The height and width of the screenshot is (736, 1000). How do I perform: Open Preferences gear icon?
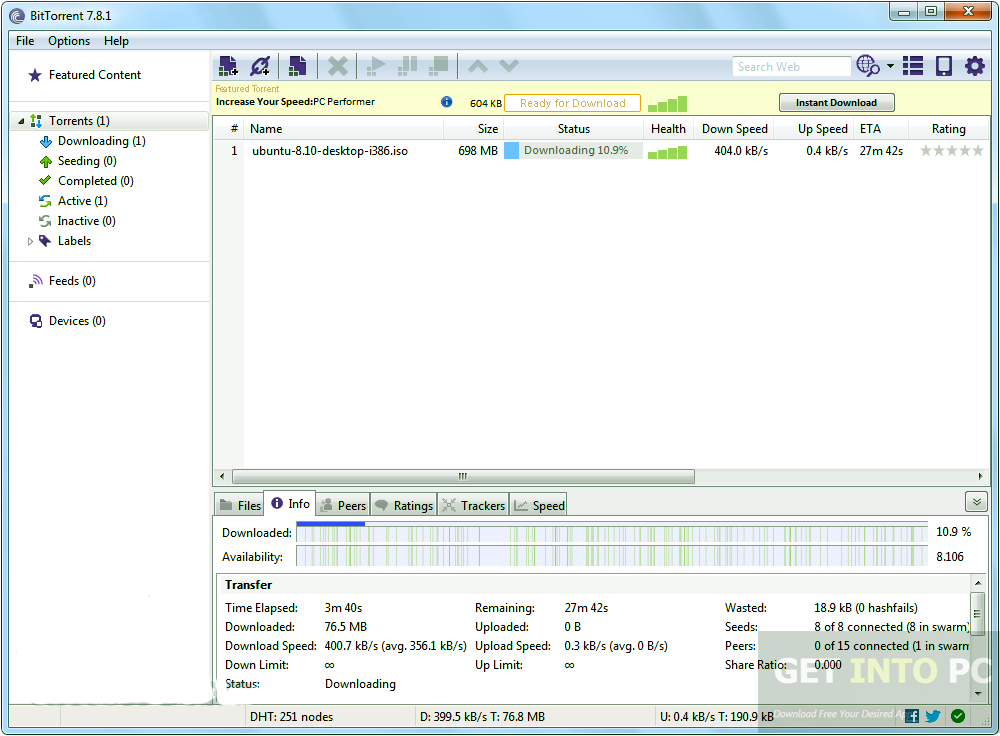coord(974,66)
